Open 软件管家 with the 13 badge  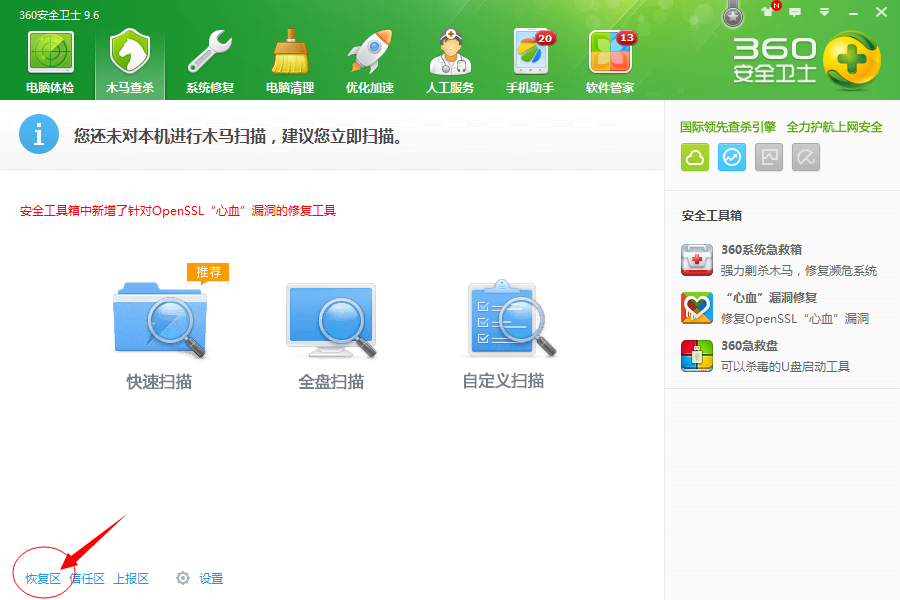pos(610,61)
